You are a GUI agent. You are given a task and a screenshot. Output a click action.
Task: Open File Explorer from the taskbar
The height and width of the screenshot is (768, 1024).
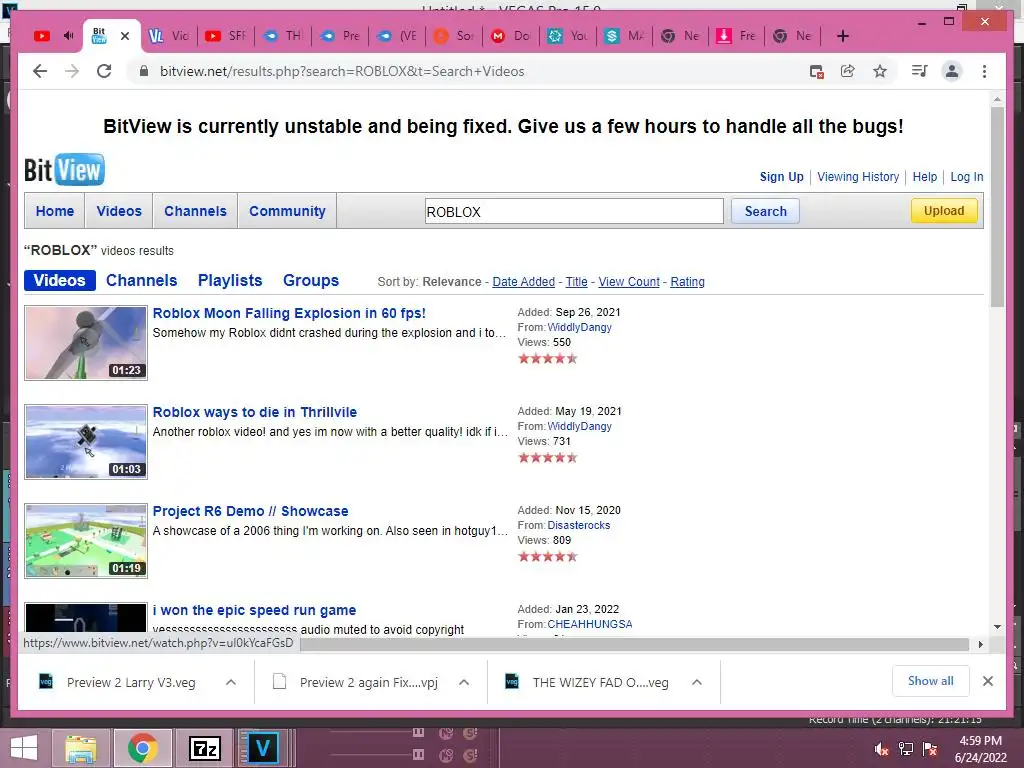tap(81, 748)
